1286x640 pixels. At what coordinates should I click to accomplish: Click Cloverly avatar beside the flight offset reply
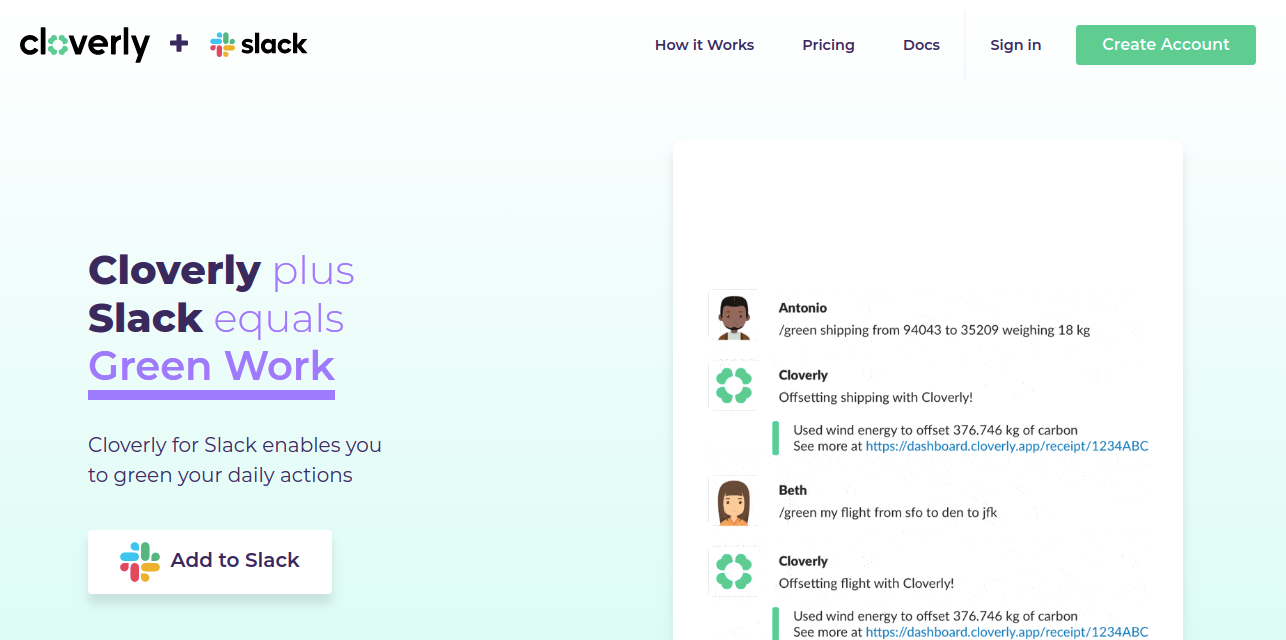[x=734, y=572]
